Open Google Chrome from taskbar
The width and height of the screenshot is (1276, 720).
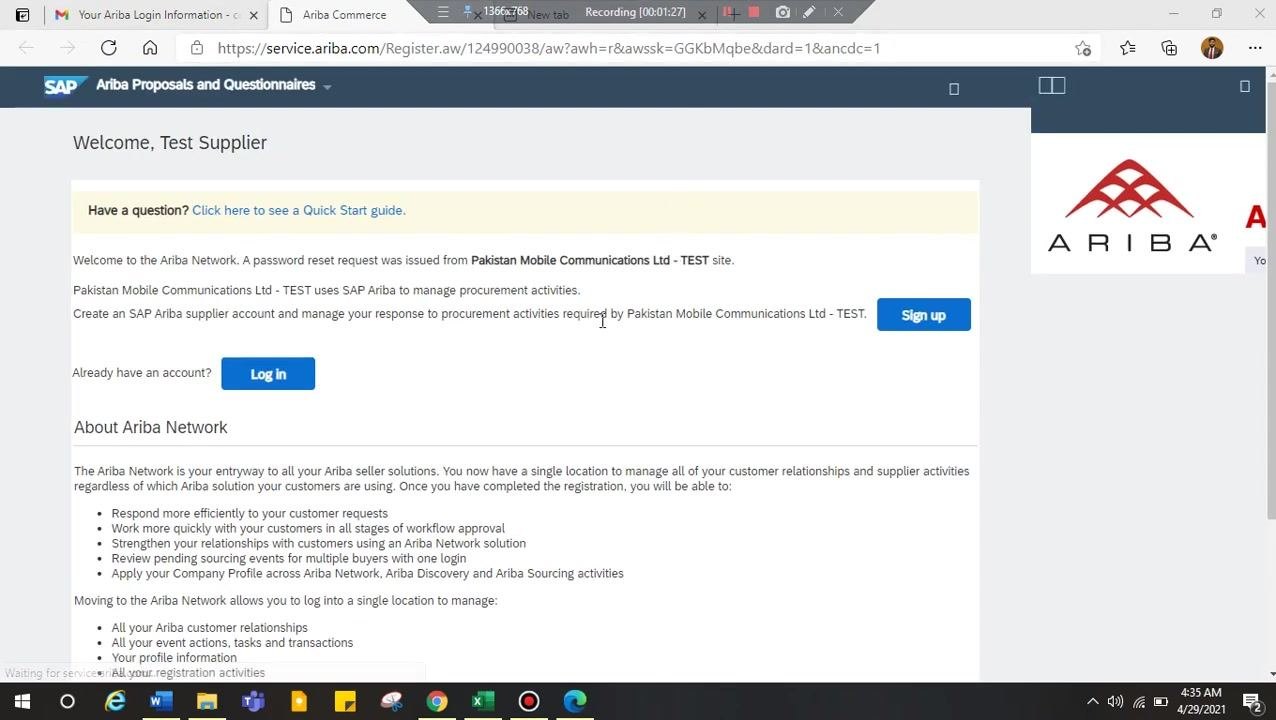tap(437, 701)
